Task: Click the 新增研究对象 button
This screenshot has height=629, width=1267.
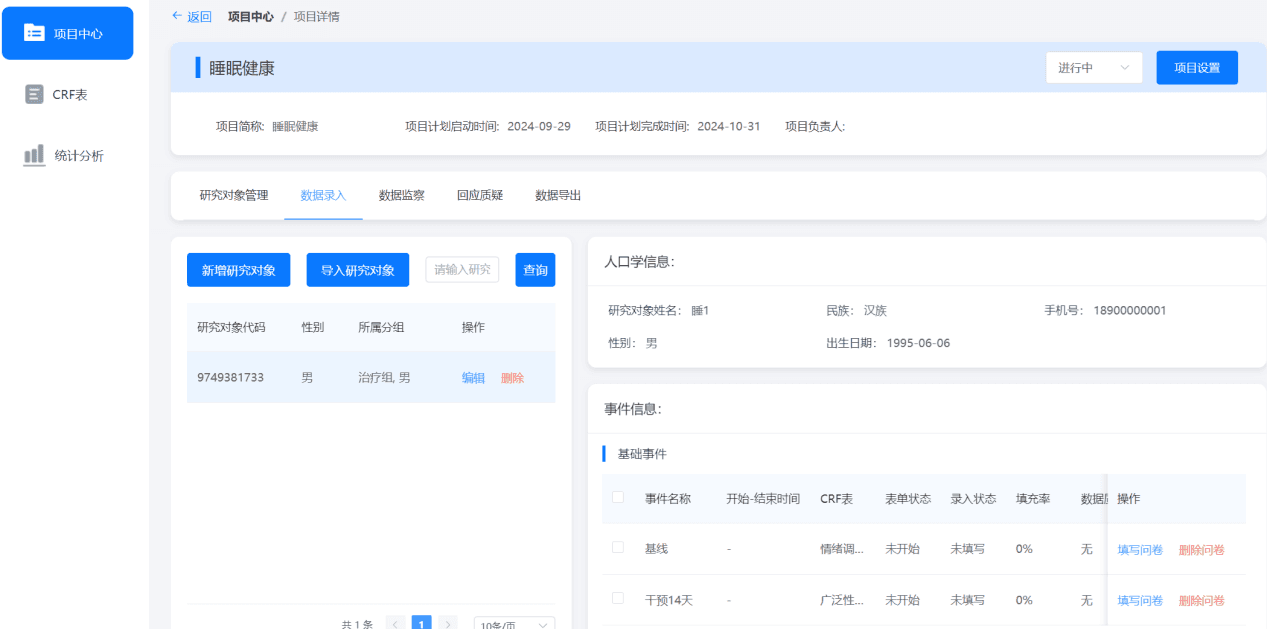Action: pyautogui.click(x=239, y=270)
